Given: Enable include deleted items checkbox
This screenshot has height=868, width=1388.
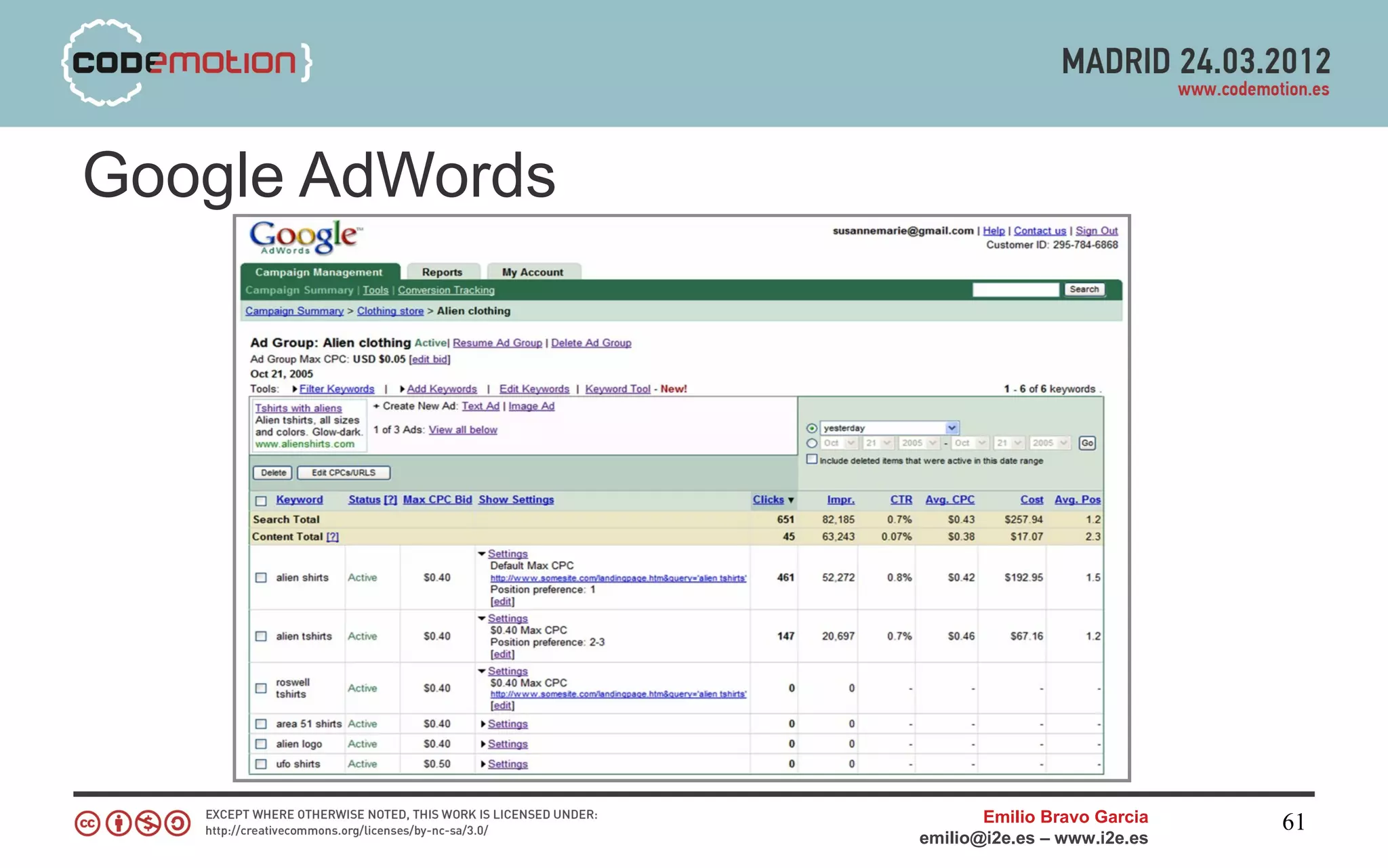Looking at the screenshot, I should (812, 459).
